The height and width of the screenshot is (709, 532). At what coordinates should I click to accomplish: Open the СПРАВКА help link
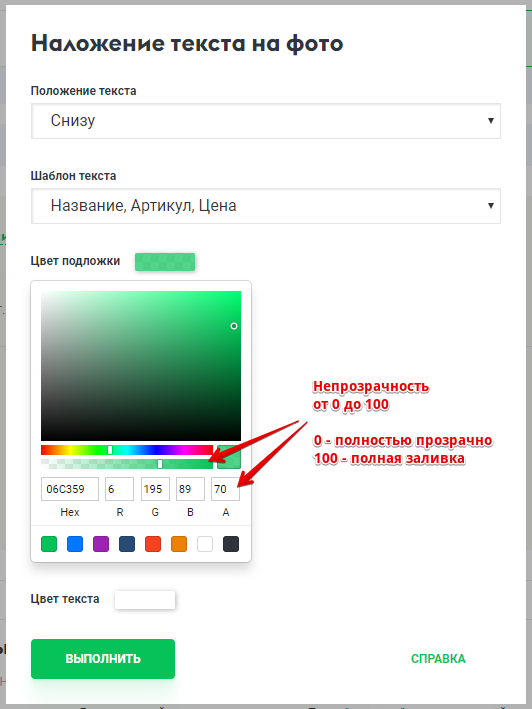[x=438, y=659]
